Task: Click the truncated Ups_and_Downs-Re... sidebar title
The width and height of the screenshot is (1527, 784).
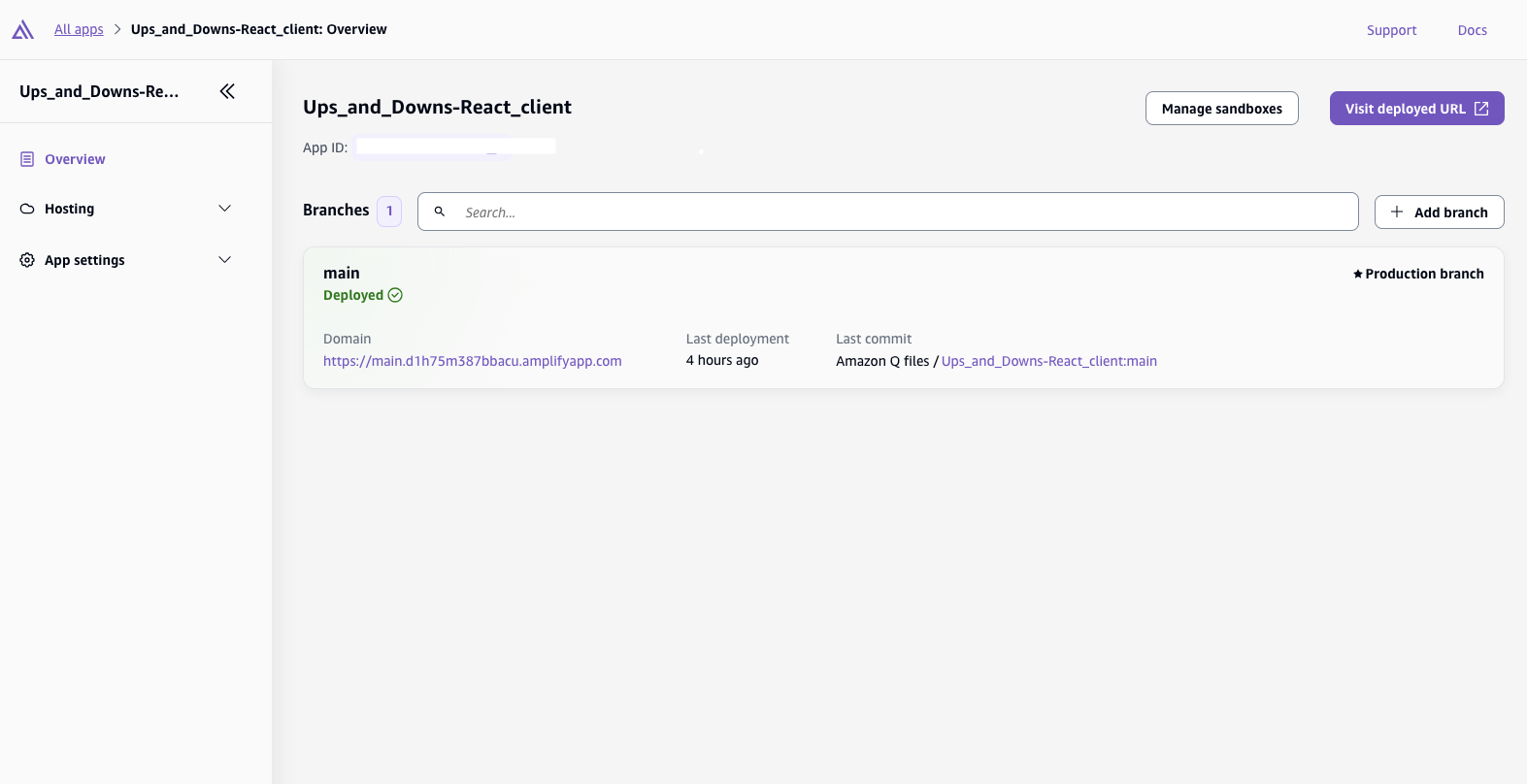Action: (x=99, y=91)
